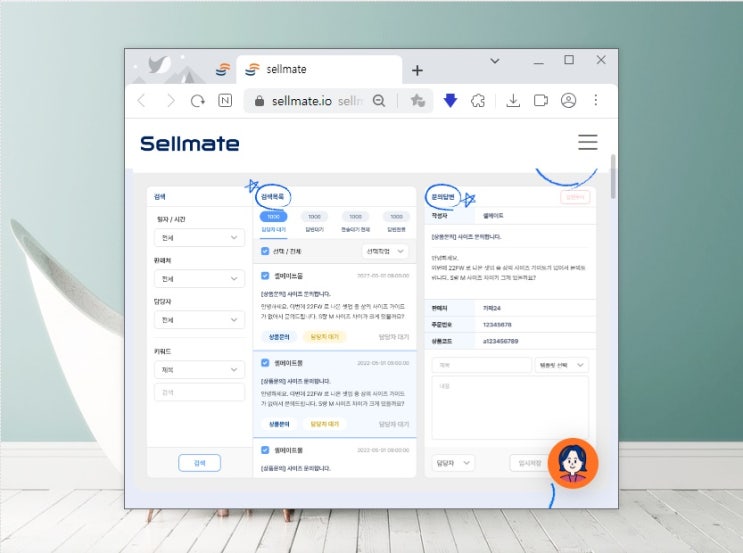Expand the 키워드 제목 dropdown
This screenshot has width=743, height=553.
point(199,370)
